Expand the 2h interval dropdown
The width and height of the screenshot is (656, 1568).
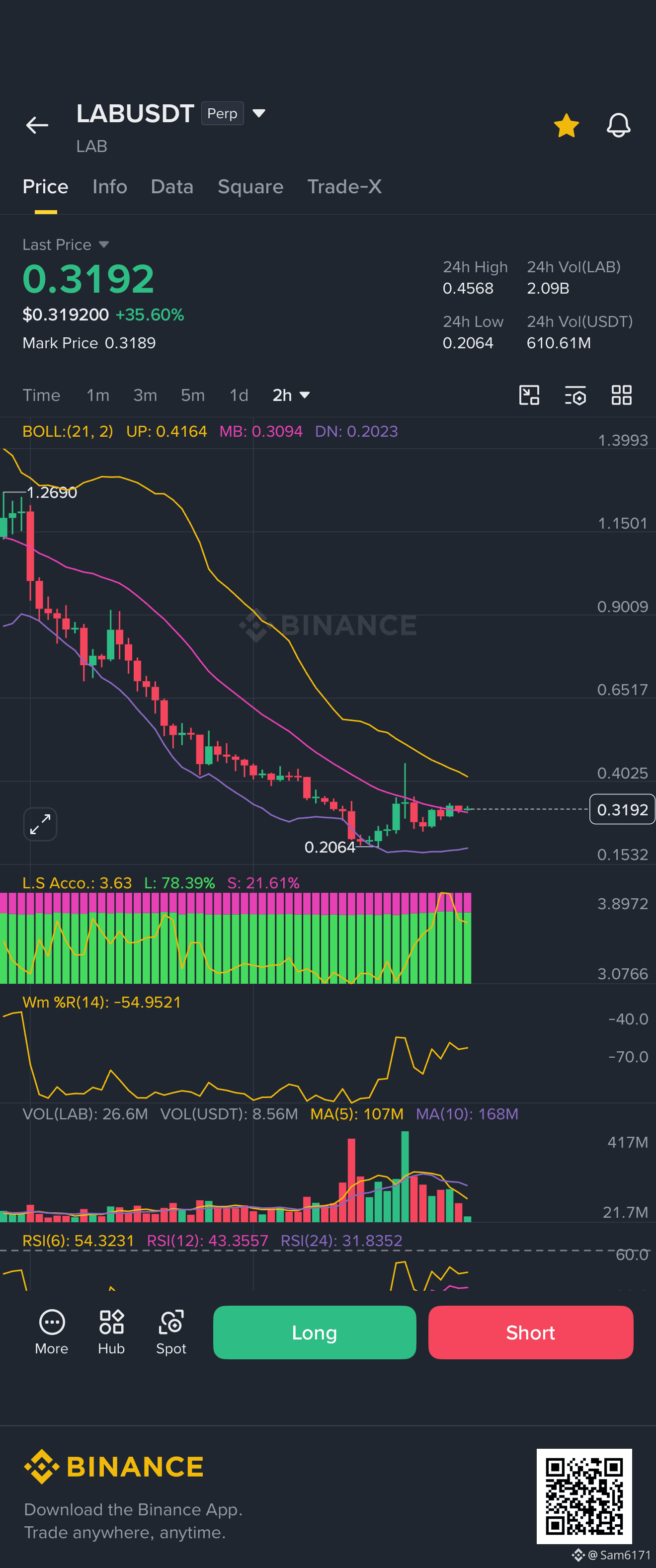point(291,395)
